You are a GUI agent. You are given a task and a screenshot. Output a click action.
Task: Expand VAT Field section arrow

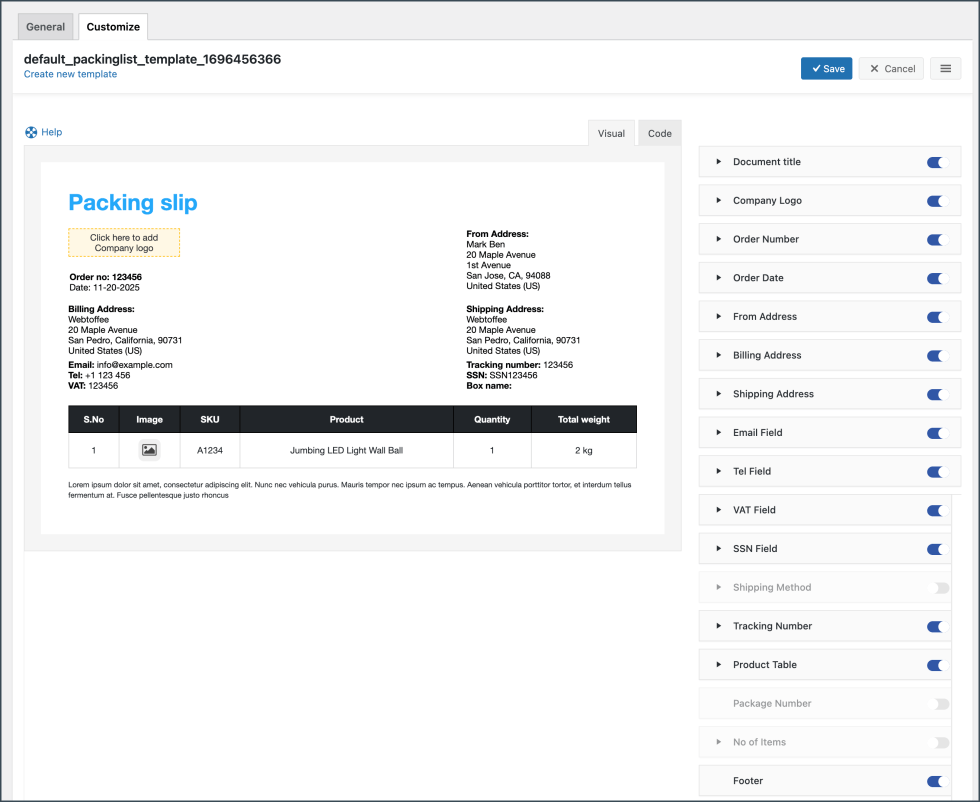pos(719,511)
